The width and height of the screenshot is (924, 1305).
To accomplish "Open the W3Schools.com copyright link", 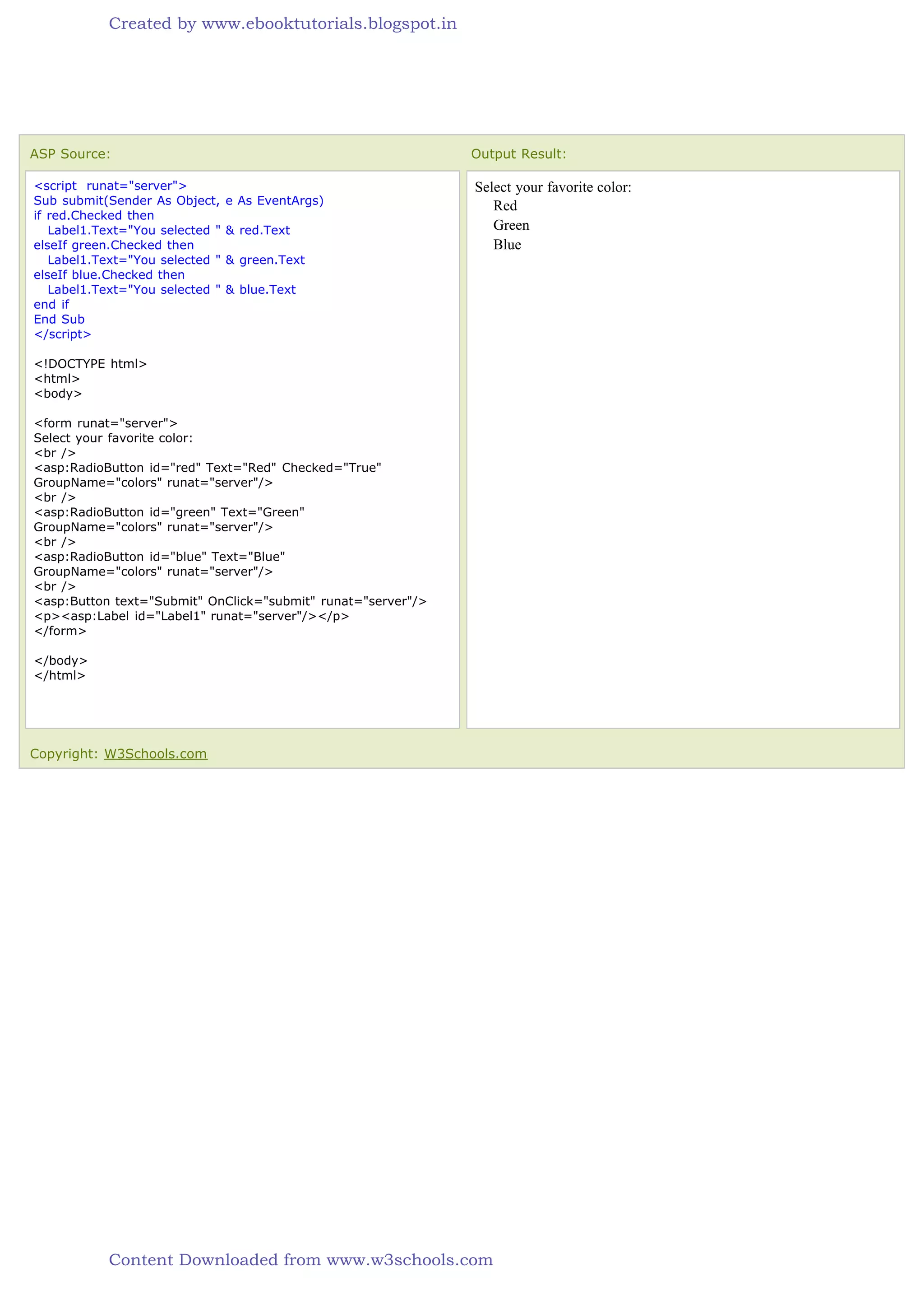I will [x=155, y=753].
